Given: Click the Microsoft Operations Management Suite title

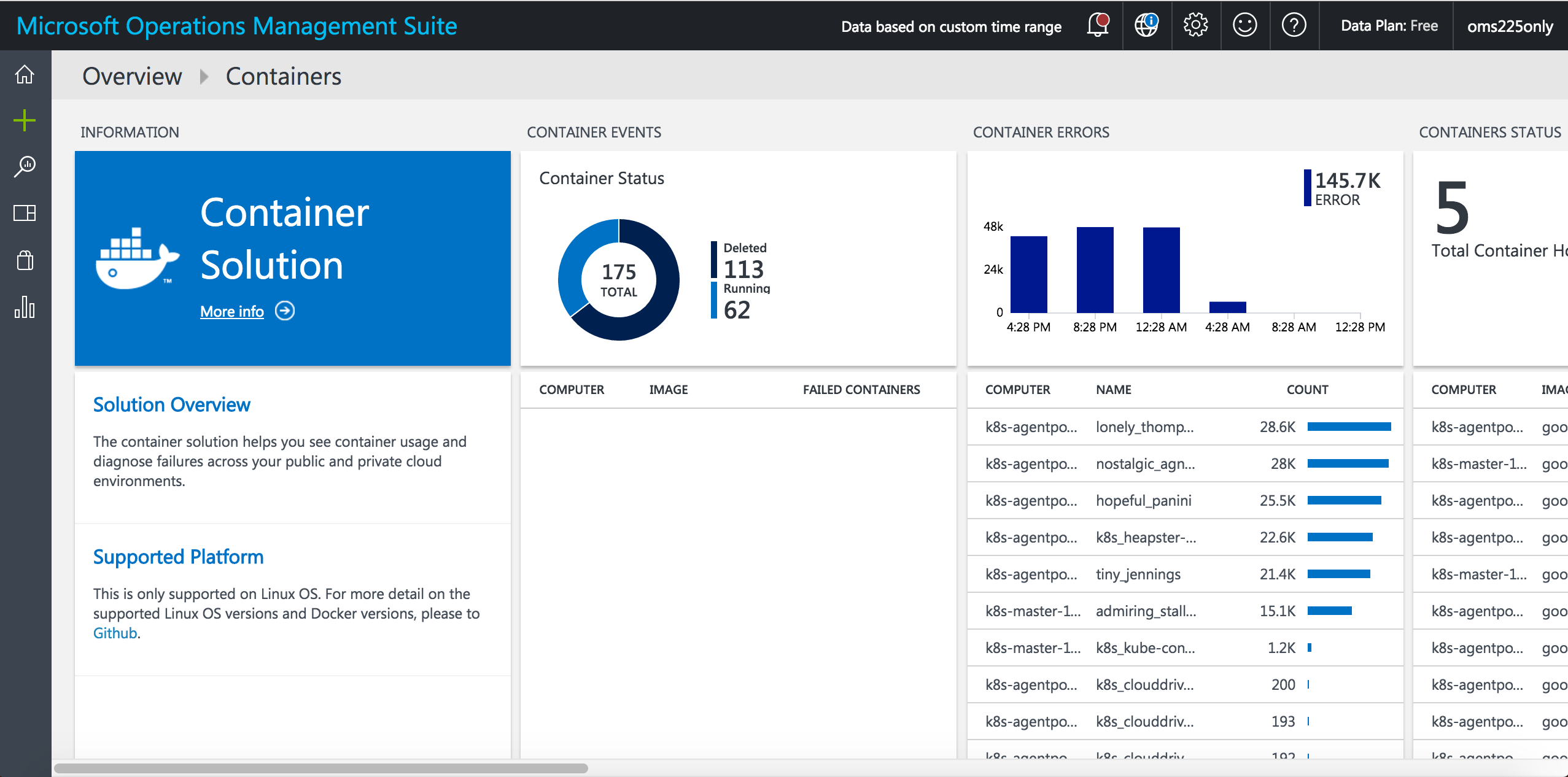Looking at the screenshot, I should [236, 26].
